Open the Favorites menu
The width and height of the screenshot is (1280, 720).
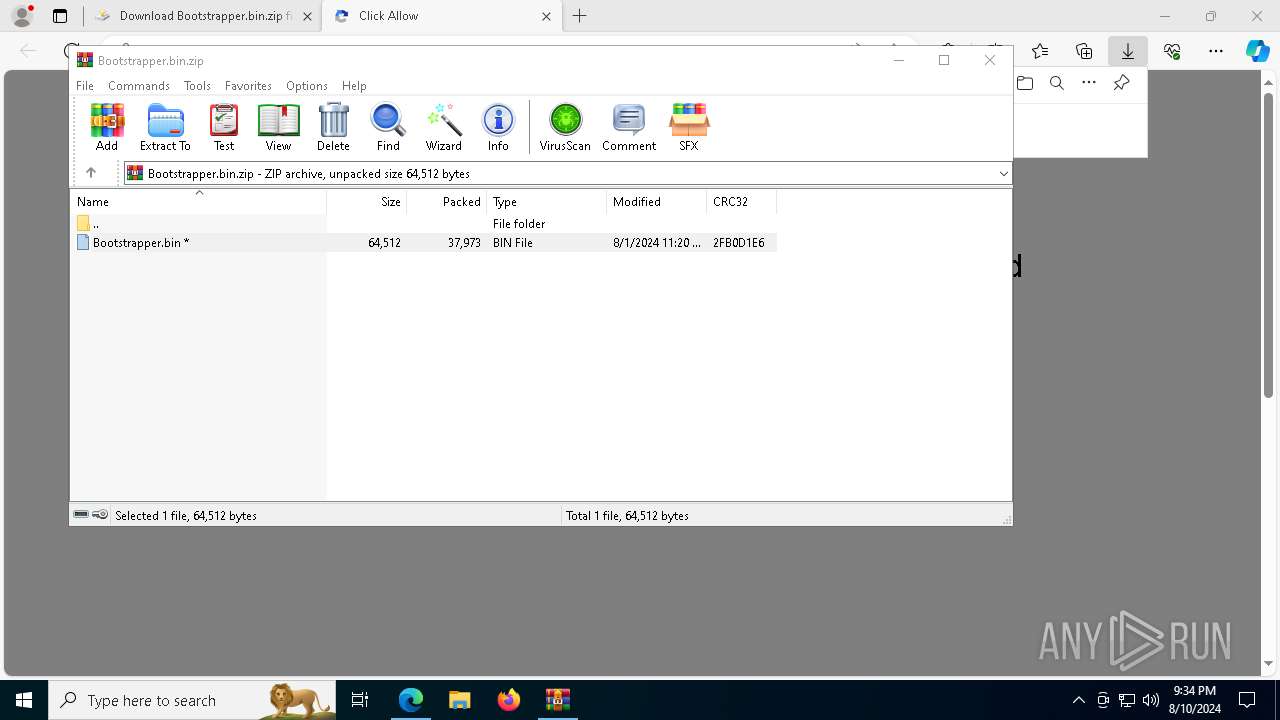(248, 86)
